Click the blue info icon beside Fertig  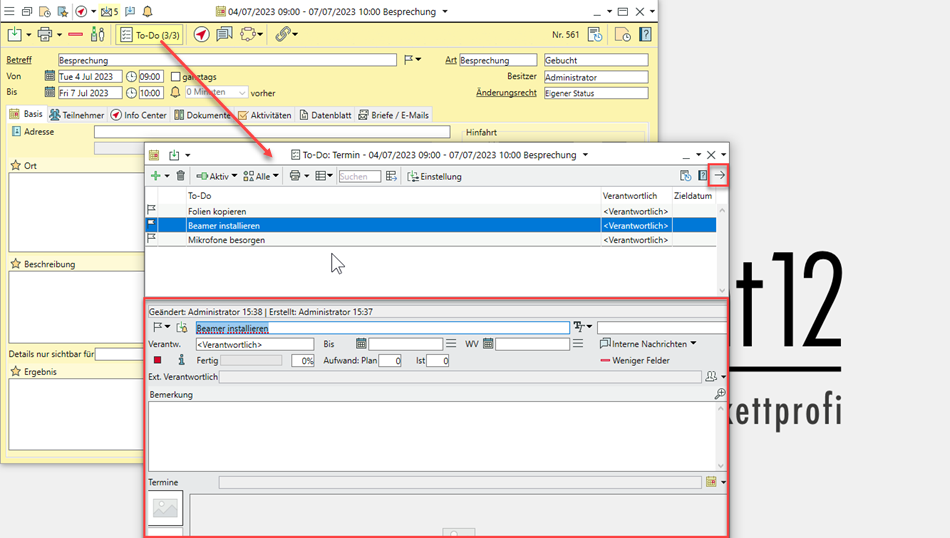point(181,360)
